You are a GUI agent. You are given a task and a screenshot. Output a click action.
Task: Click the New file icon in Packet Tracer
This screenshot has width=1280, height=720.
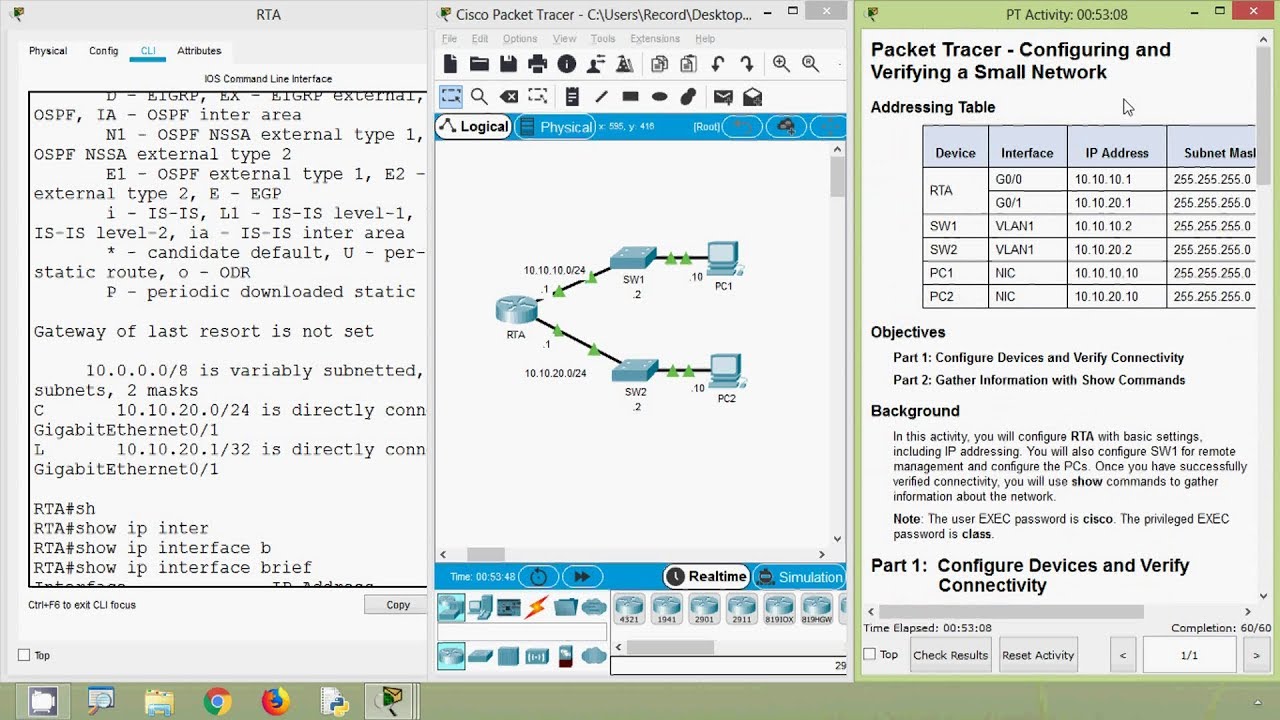point(450,64)
